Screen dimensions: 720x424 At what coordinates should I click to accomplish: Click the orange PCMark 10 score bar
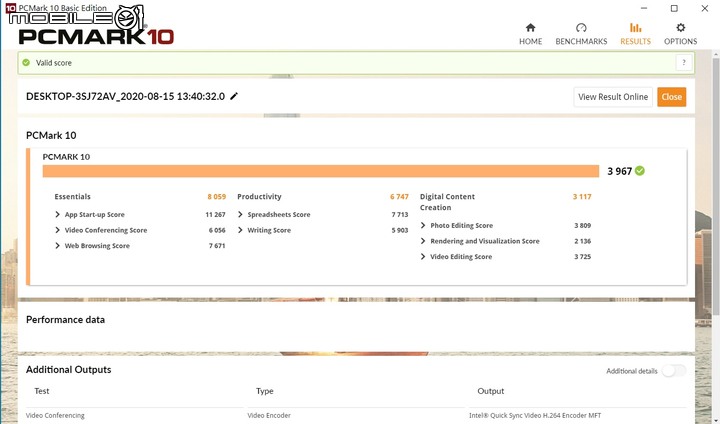[x=321, y=171]
